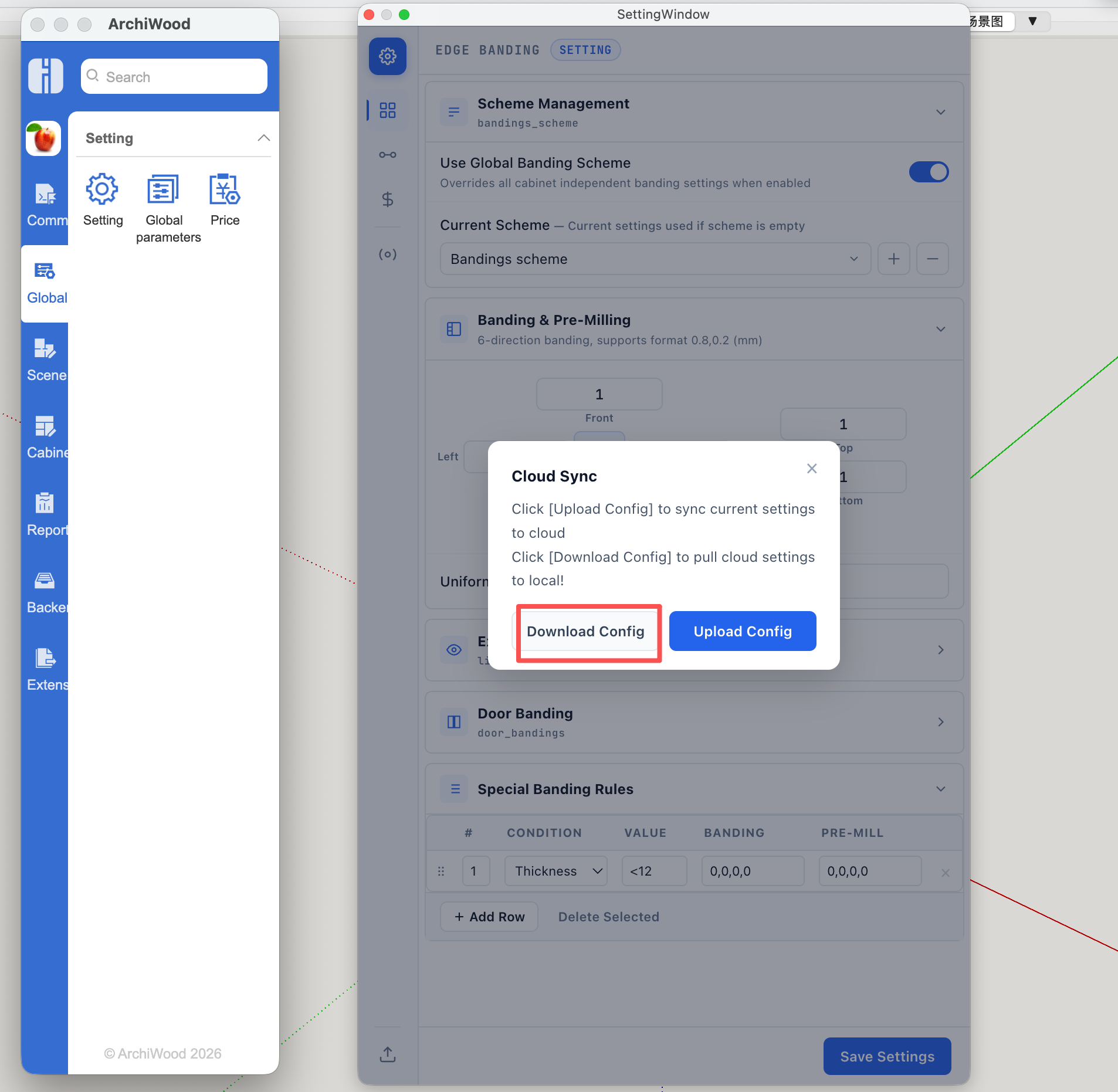Click the ArchiWood logo icon
Image resolution: width=1118 pixels, height=1092 pixels.
coord(46,76)
